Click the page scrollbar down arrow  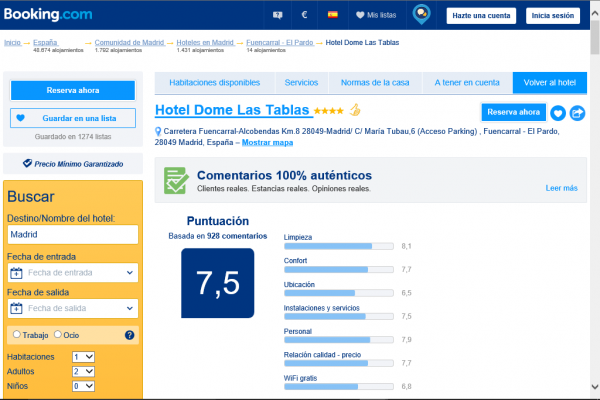595,387
